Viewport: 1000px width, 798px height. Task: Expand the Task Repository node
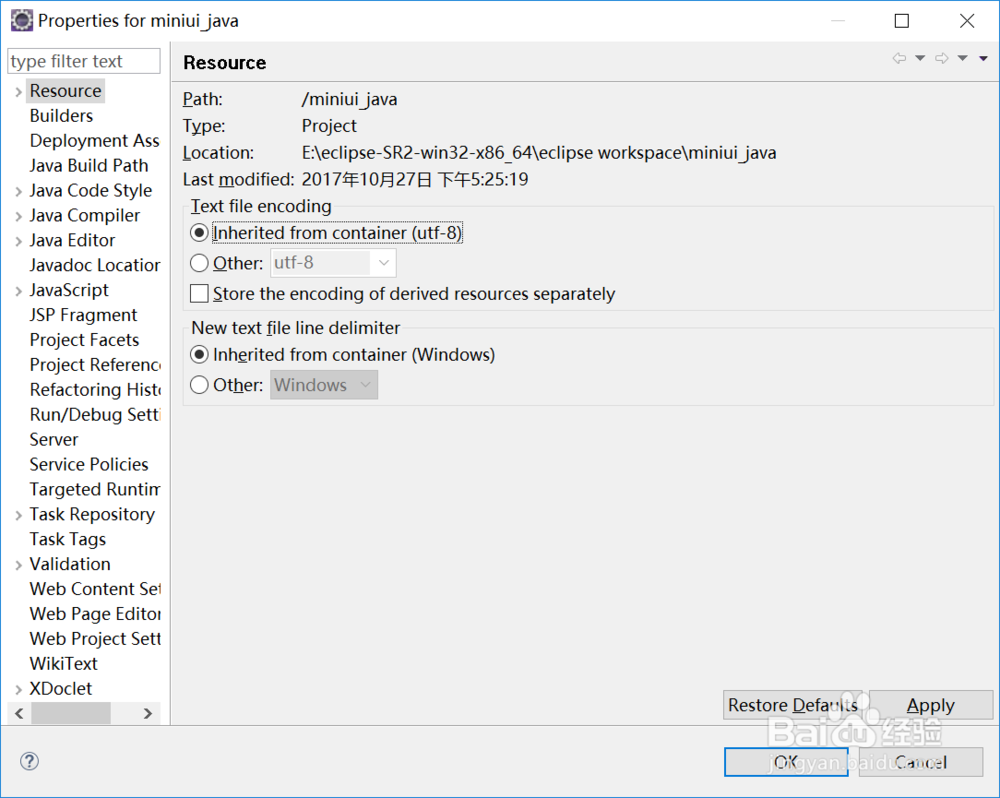(18, 515)
